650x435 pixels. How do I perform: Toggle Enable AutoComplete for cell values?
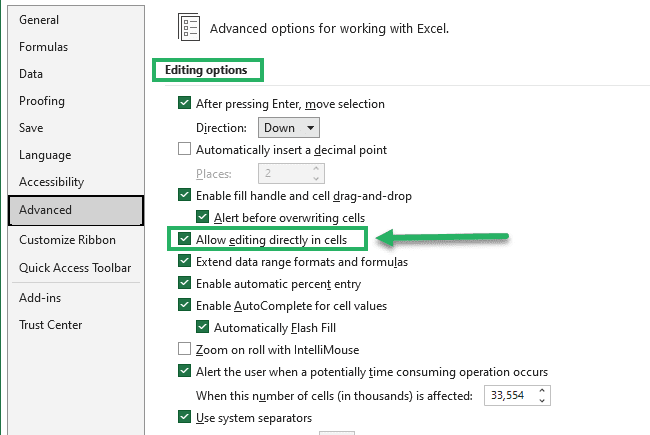pyautogui.click(x=184, y=304)
